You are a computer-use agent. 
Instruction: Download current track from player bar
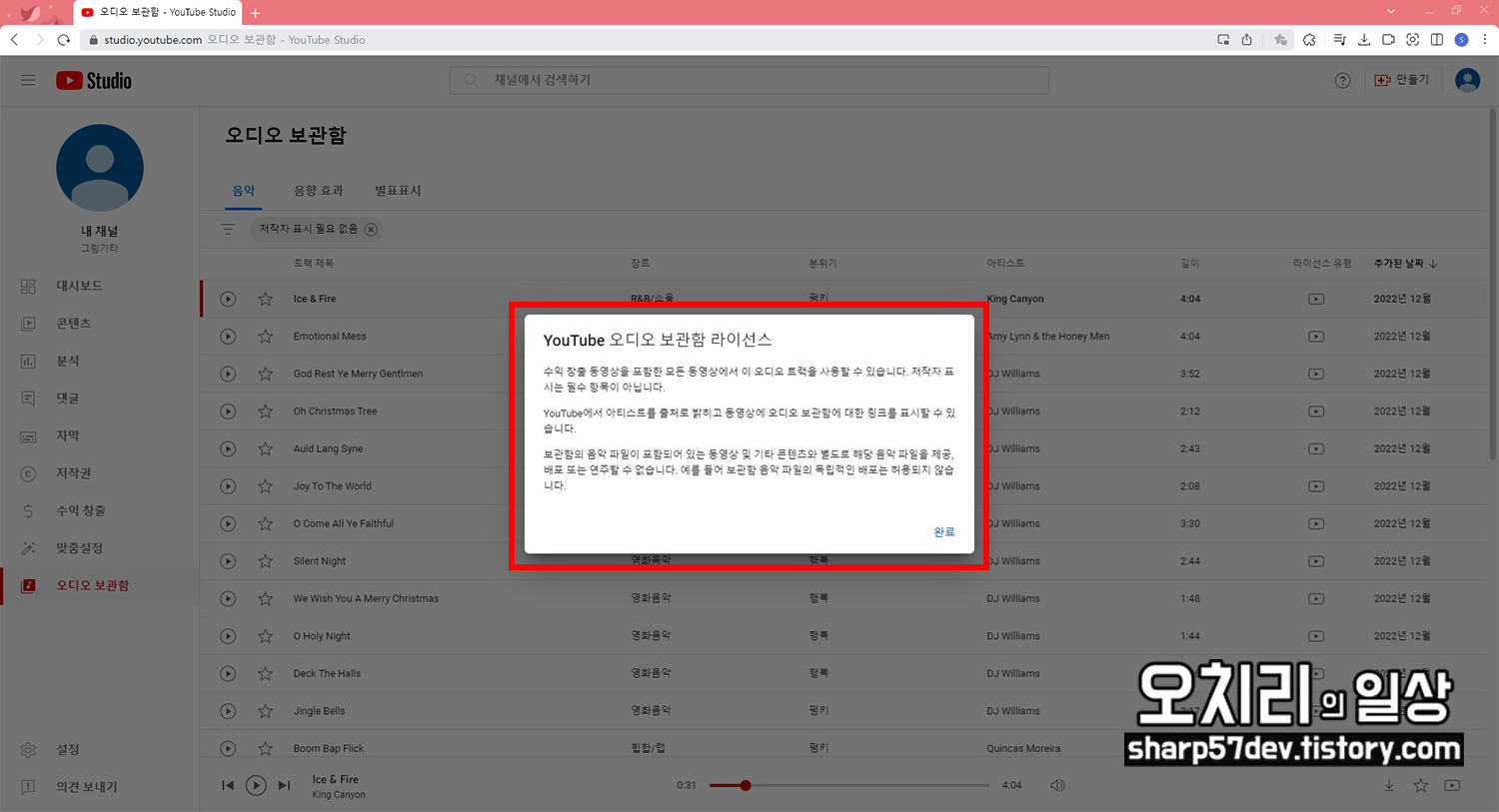[1389, 786]
